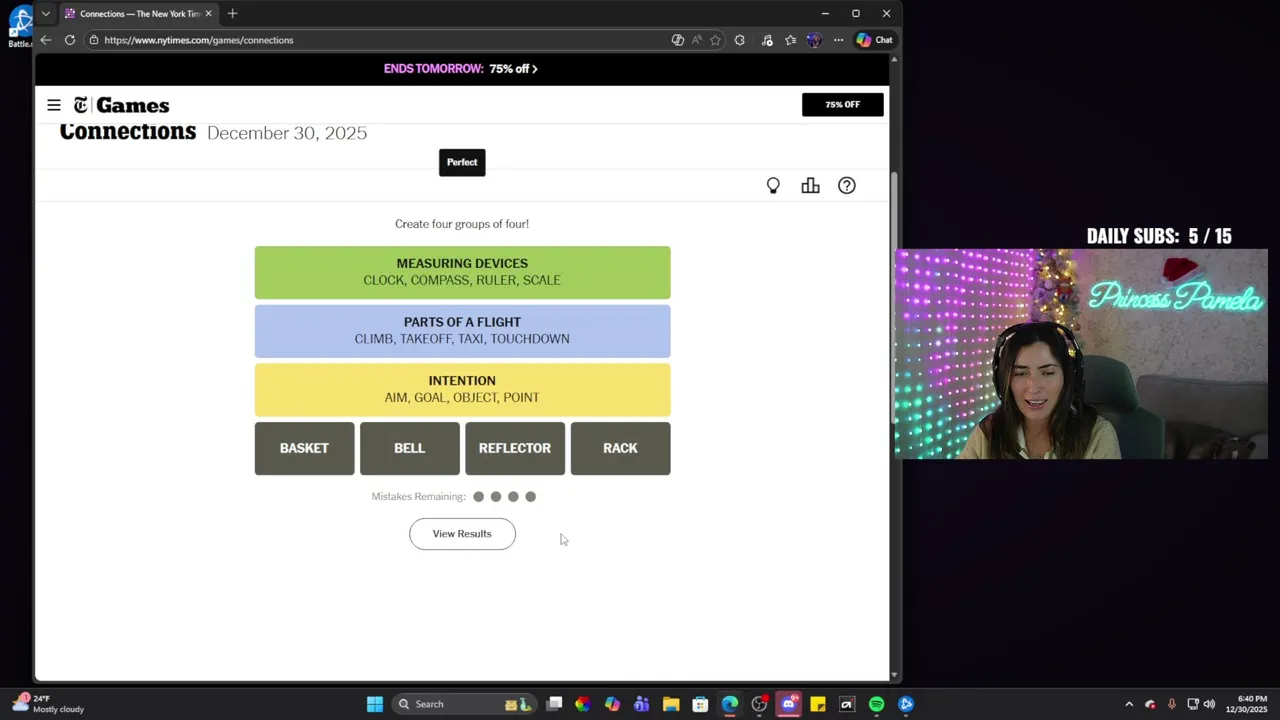The width and height of the screenshot is (1280, 720).
Task: Switch to Edge browser in taskbar
Action: [730, 704]
